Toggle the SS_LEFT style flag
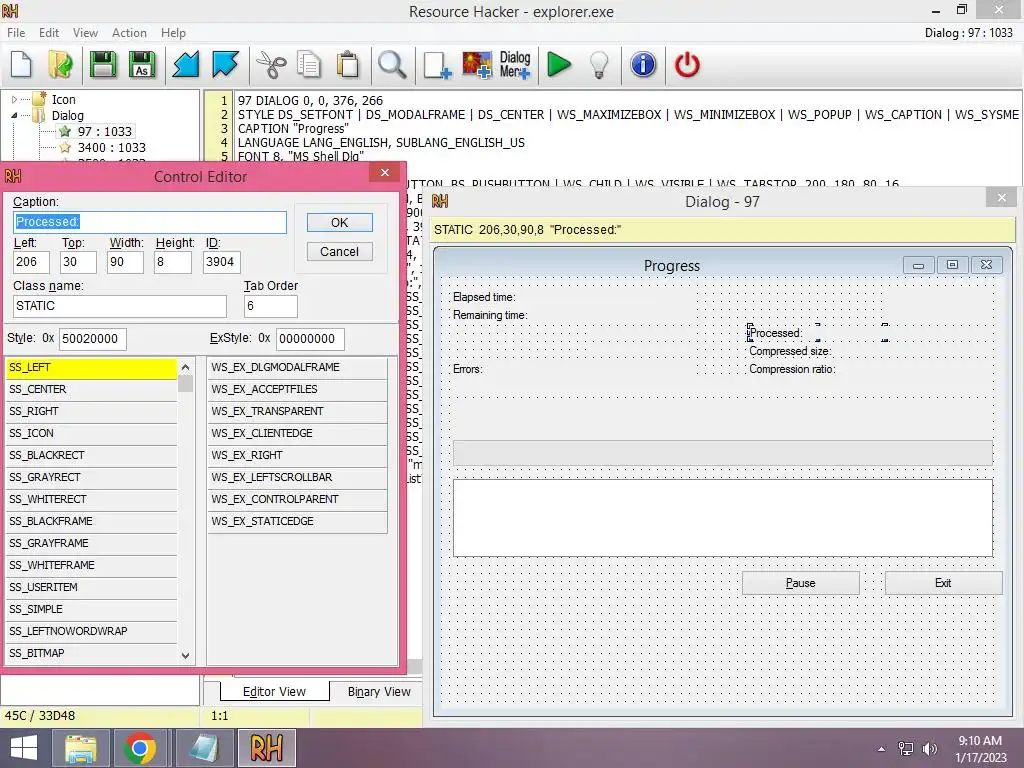This screenshot has height=768, width=1024. pyautogui.click(x=91, y=368)
